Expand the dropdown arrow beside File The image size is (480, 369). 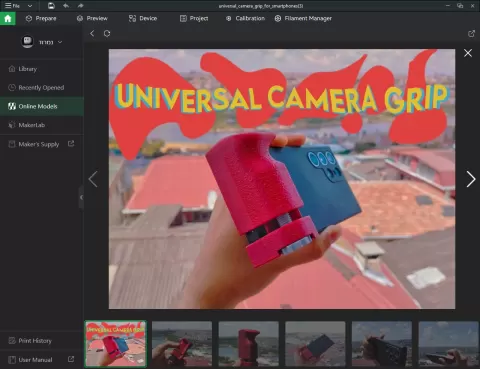point(30,6)
